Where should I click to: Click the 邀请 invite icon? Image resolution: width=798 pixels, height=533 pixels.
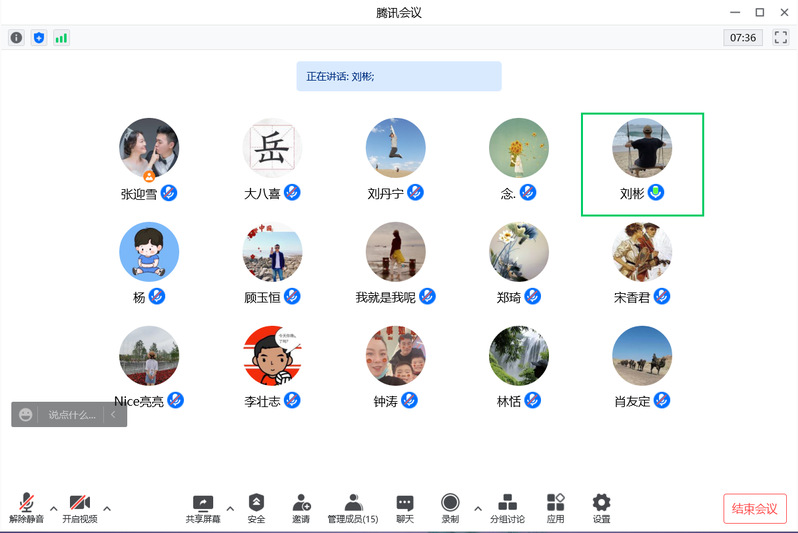[301, 507]
